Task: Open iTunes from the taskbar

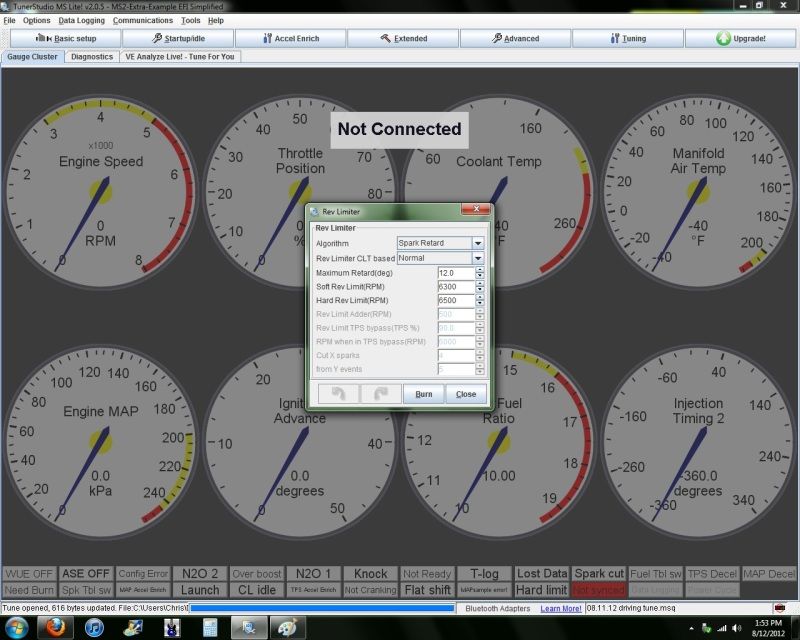Action: pyautogui.click(x=94, y=628)
